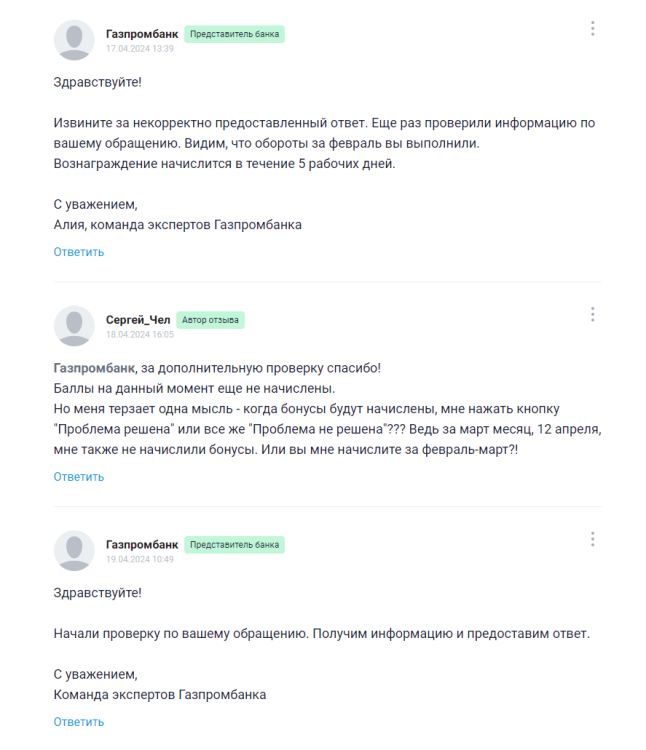
Task: Click Представитель банка badge on 17.04.2024 comment
Action: pyautogui.click(x=234, y=34)
